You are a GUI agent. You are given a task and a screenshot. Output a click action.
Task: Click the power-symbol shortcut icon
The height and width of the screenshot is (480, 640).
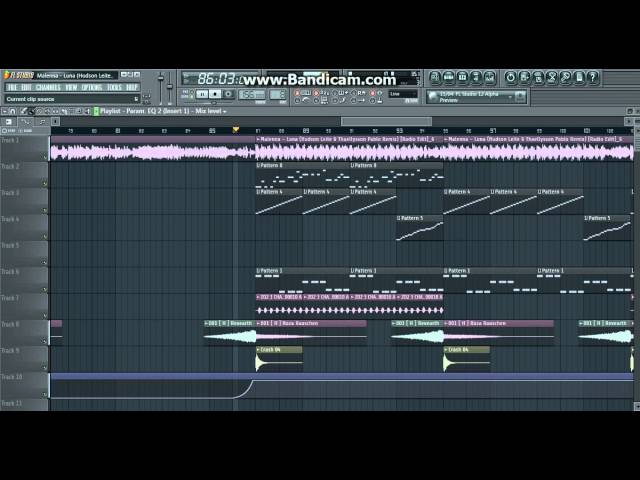[510, 77]
